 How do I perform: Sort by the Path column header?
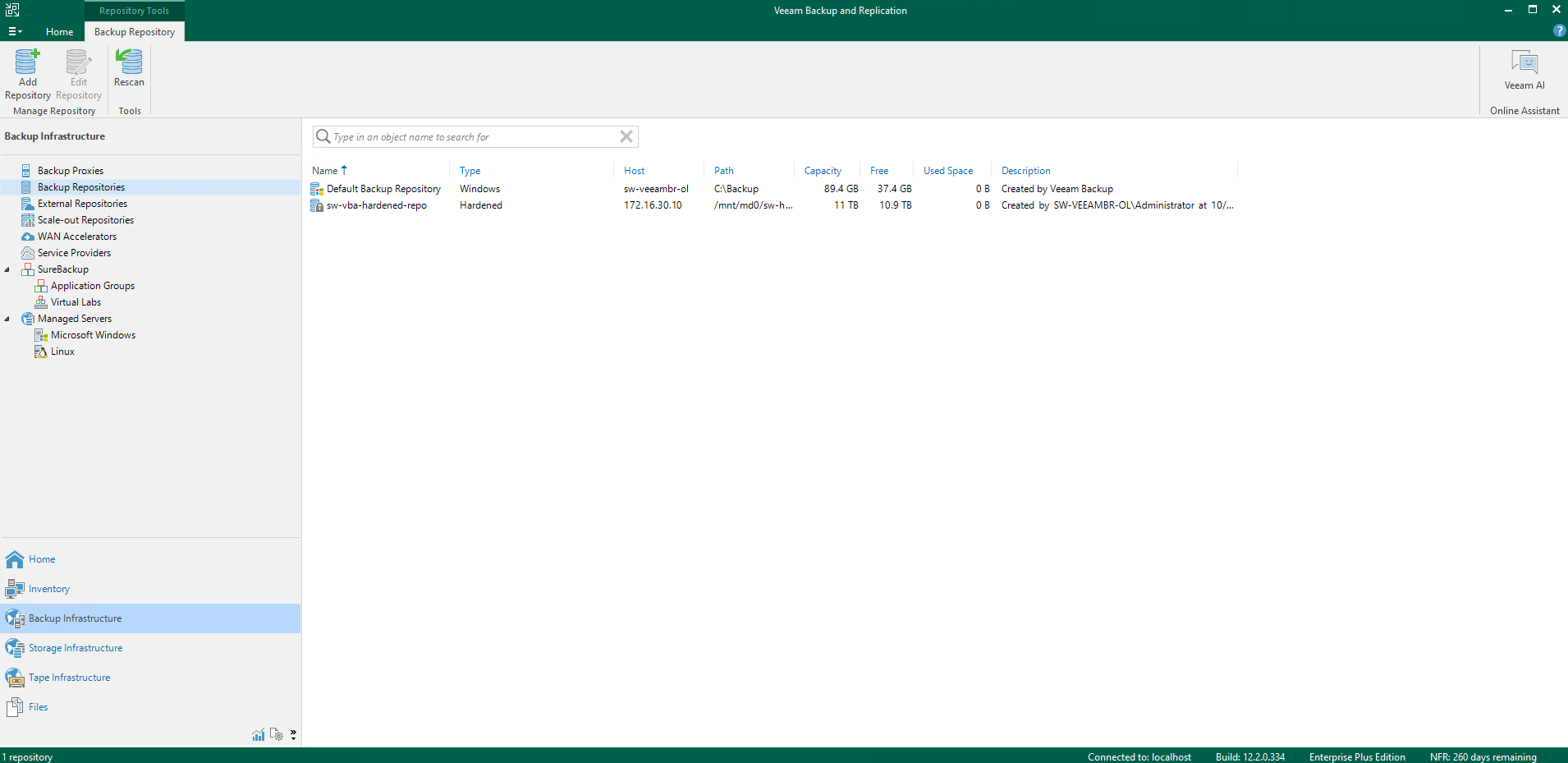(x=723, y=171)
